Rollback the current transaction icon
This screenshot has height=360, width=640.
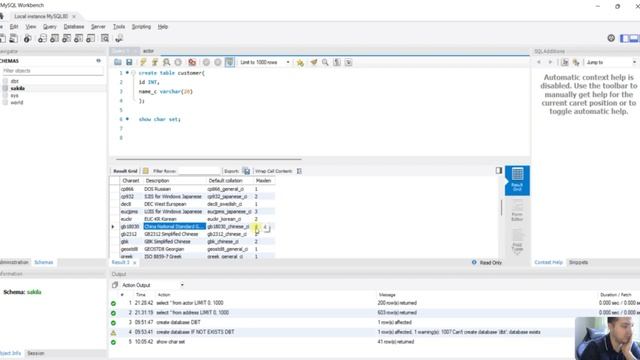[x=218, y=62]
